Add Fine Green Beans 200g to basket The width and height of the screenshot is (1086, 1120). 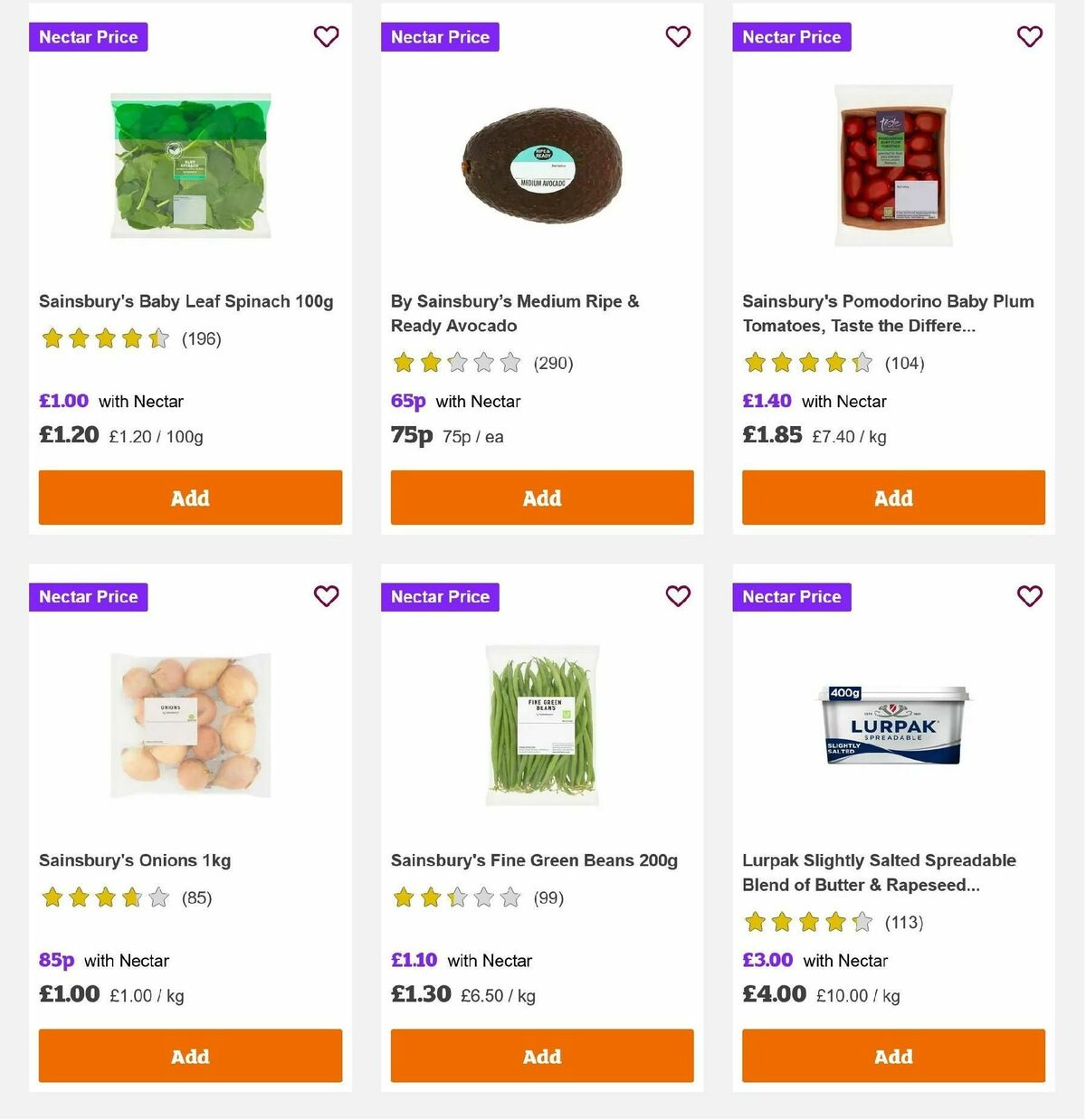pos(541,1056)
